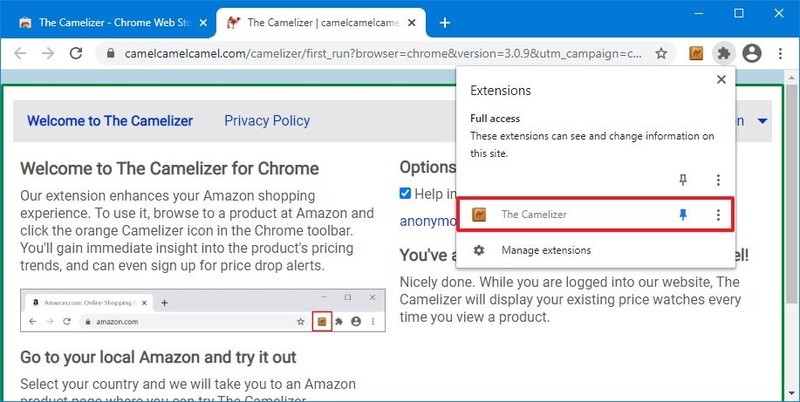
Task: Open the Chrome profile avatar menu
Action: pyautogui.click(x=752, y=53)
